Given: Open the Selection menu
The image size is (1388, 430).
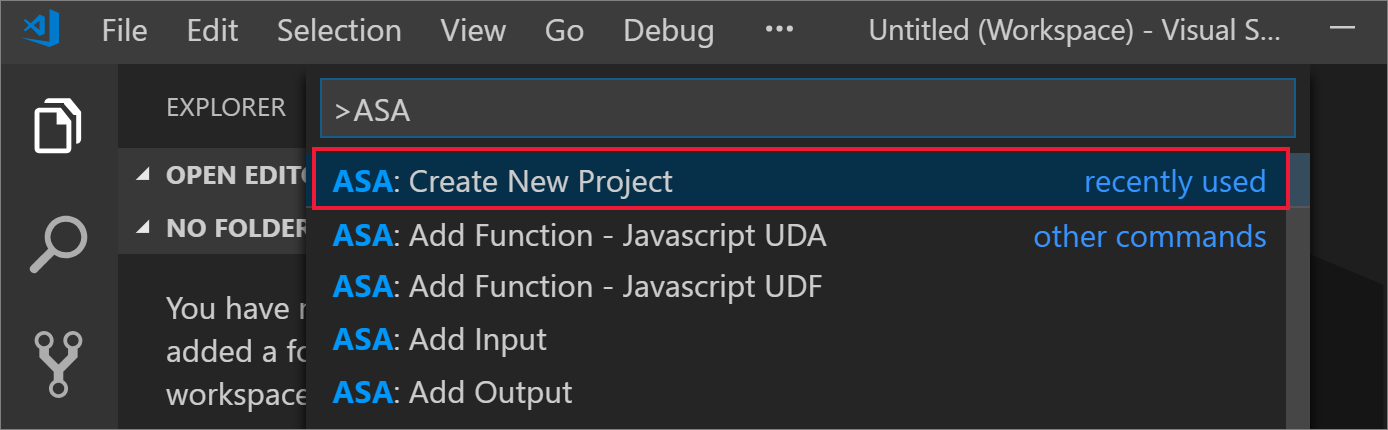Looking at the screenshot, I should pyautogui.click(x=338, y=31).
